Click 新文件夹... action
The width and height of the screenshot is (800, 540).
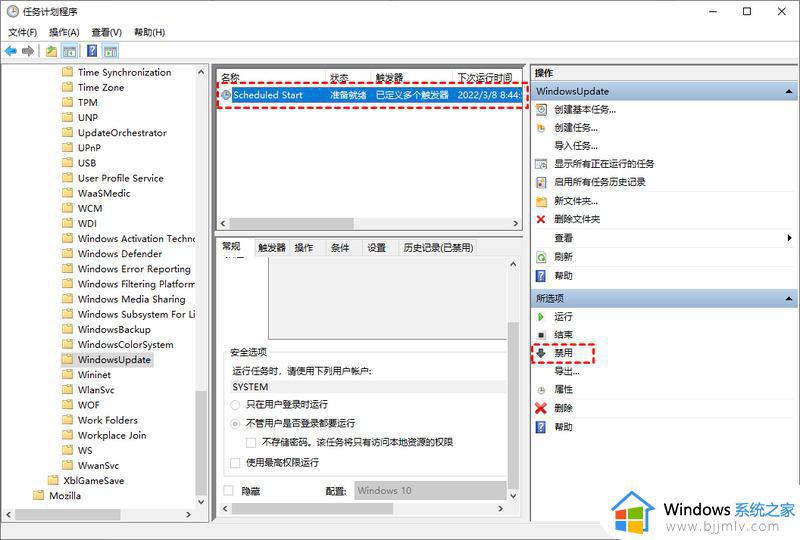point(576,201)
